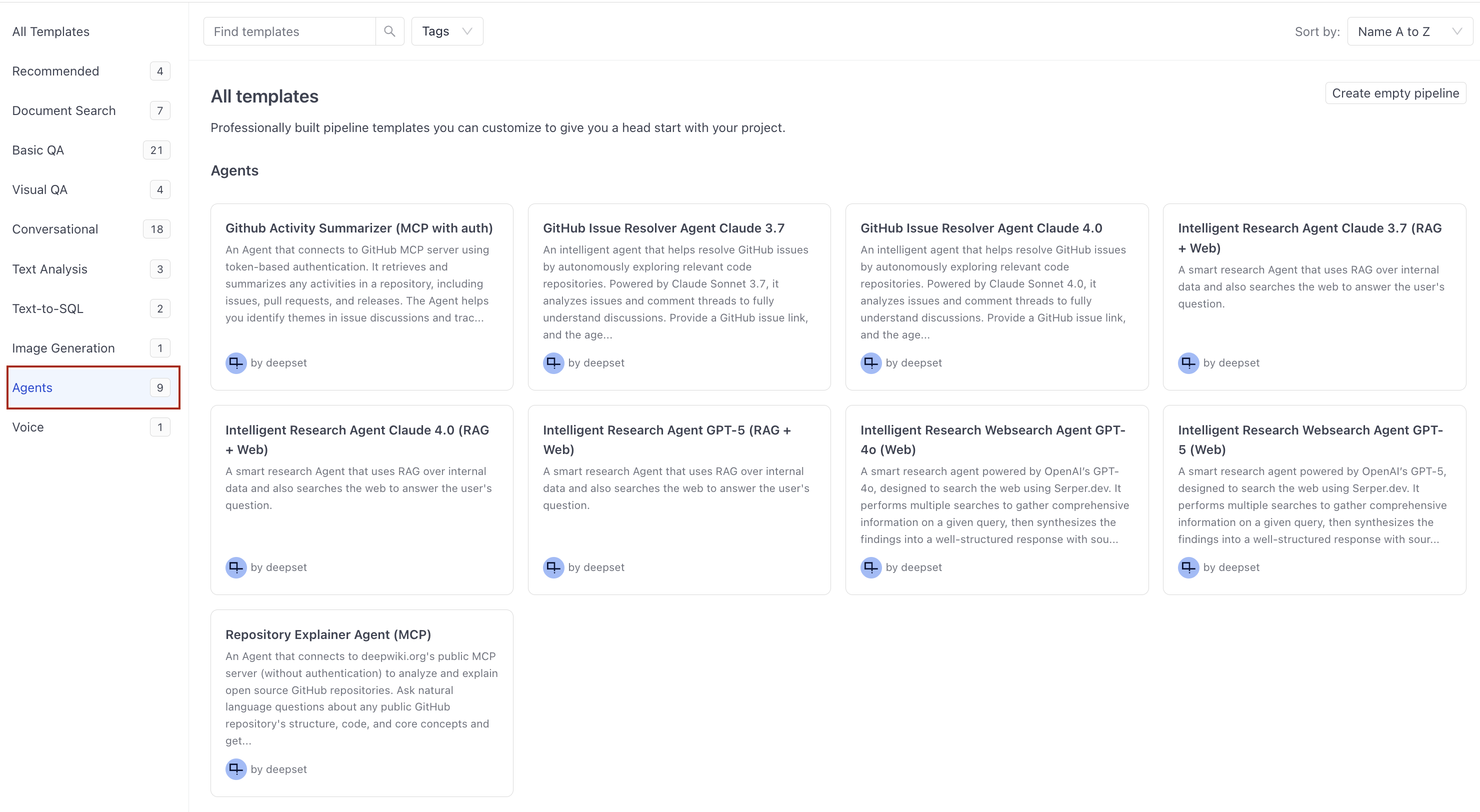
Task: Click the deepset icon on Intelligent Research Agent GPT-5 card
Action: tap(553, 567)
